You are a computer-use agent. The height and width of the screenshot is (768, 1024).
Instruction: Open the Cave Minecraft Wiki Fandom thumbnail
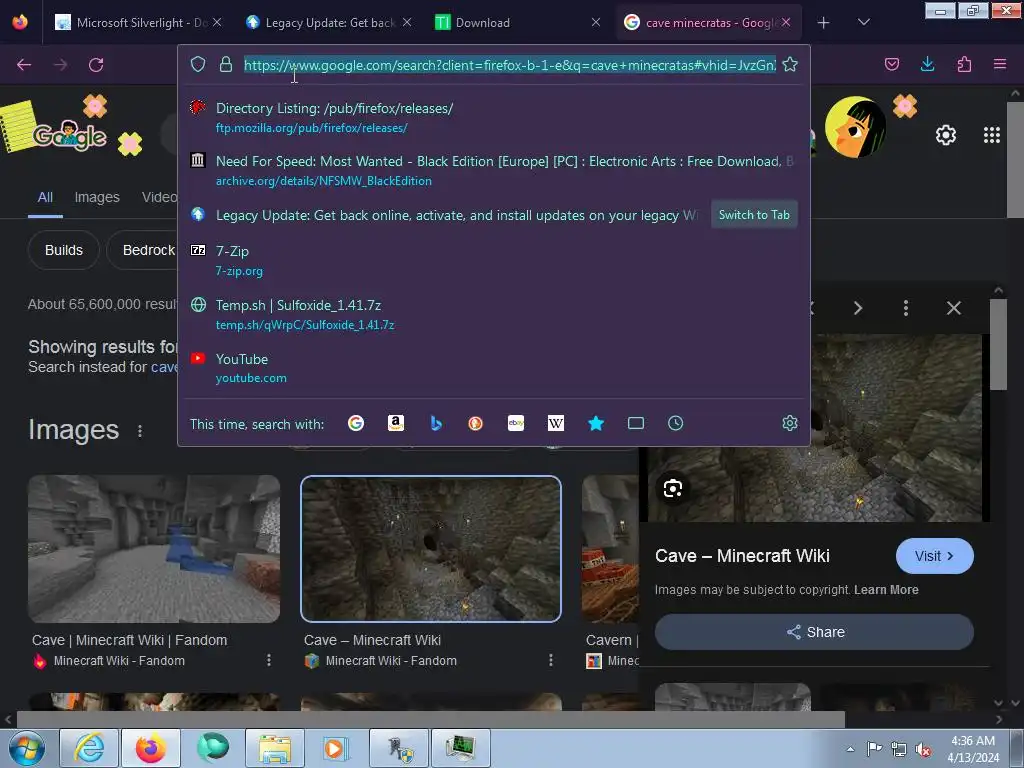click(x=154, y=549)
